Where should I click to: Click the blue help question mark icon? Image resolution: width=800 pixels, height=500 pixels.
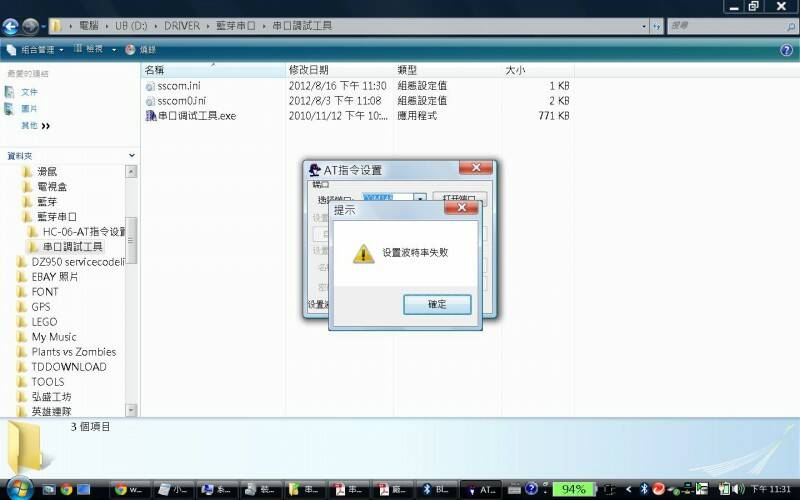pos(786,49)
